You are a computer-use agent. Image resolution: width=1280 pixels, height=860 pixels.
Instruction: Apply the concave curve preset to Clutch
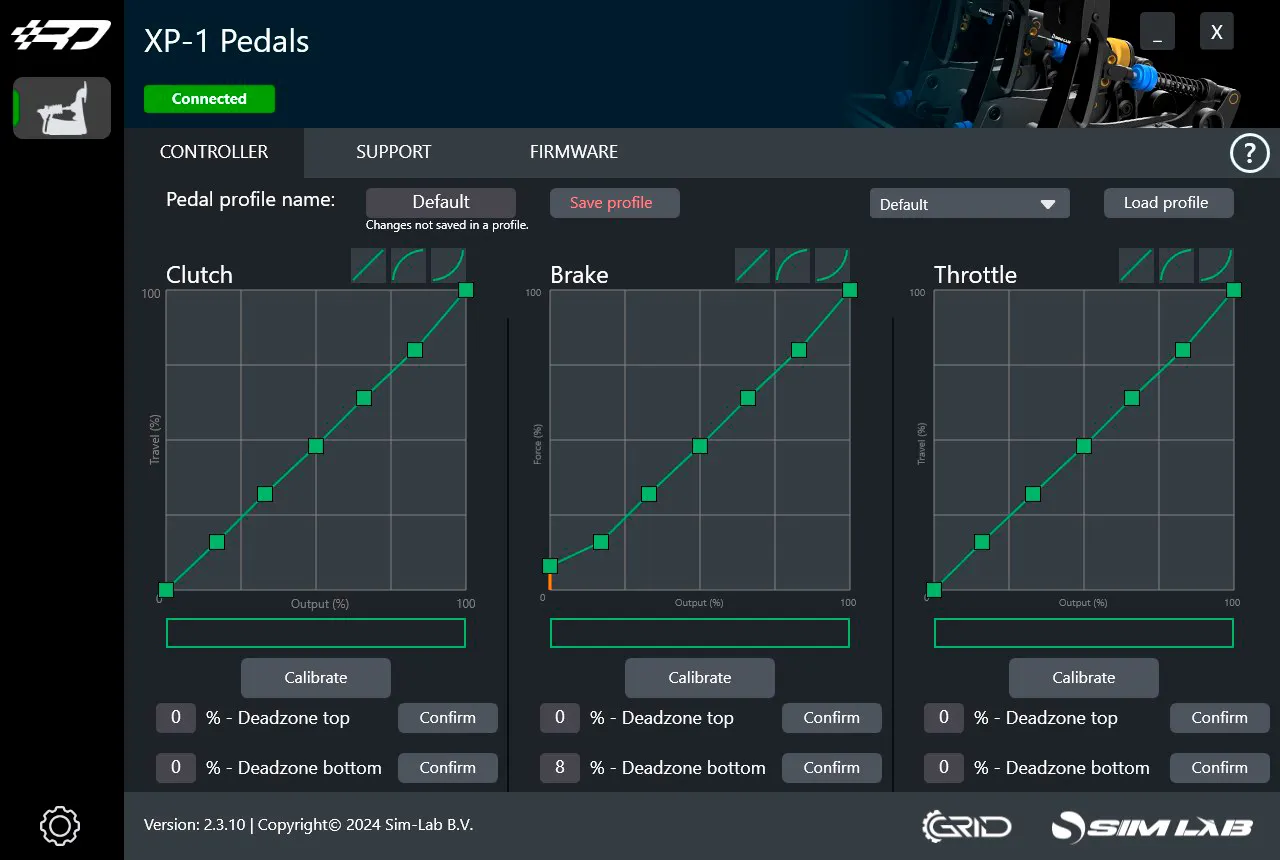tap(448, 266)
